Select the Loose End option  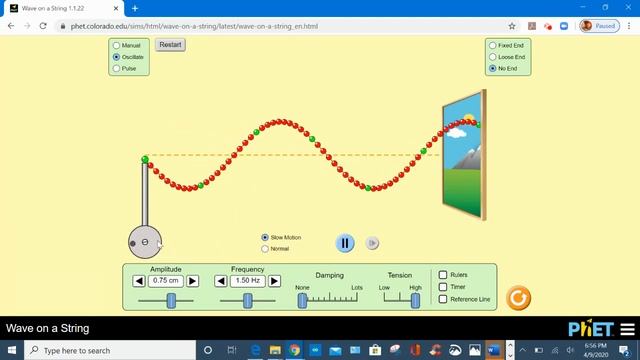pos(493,57)
